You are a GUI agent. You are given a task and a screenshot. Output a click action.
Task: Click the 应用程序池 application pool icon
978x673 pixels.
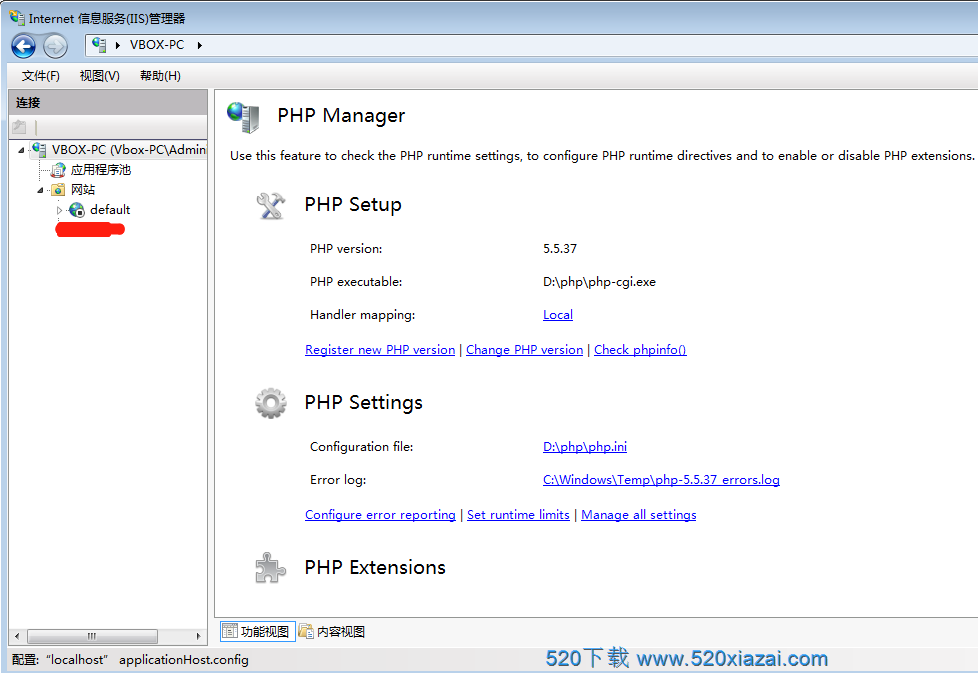pos(58,170)
